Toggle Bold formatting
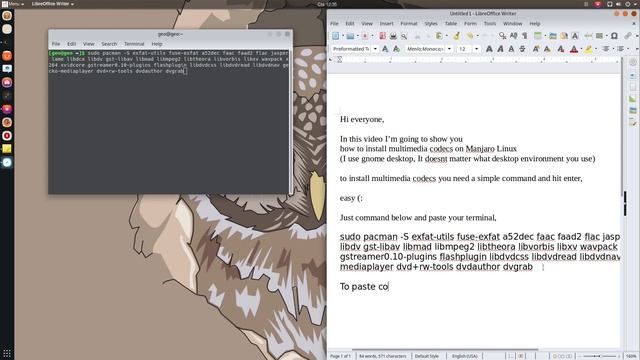Viewport: 640px width, 360px height. (489, 49)
